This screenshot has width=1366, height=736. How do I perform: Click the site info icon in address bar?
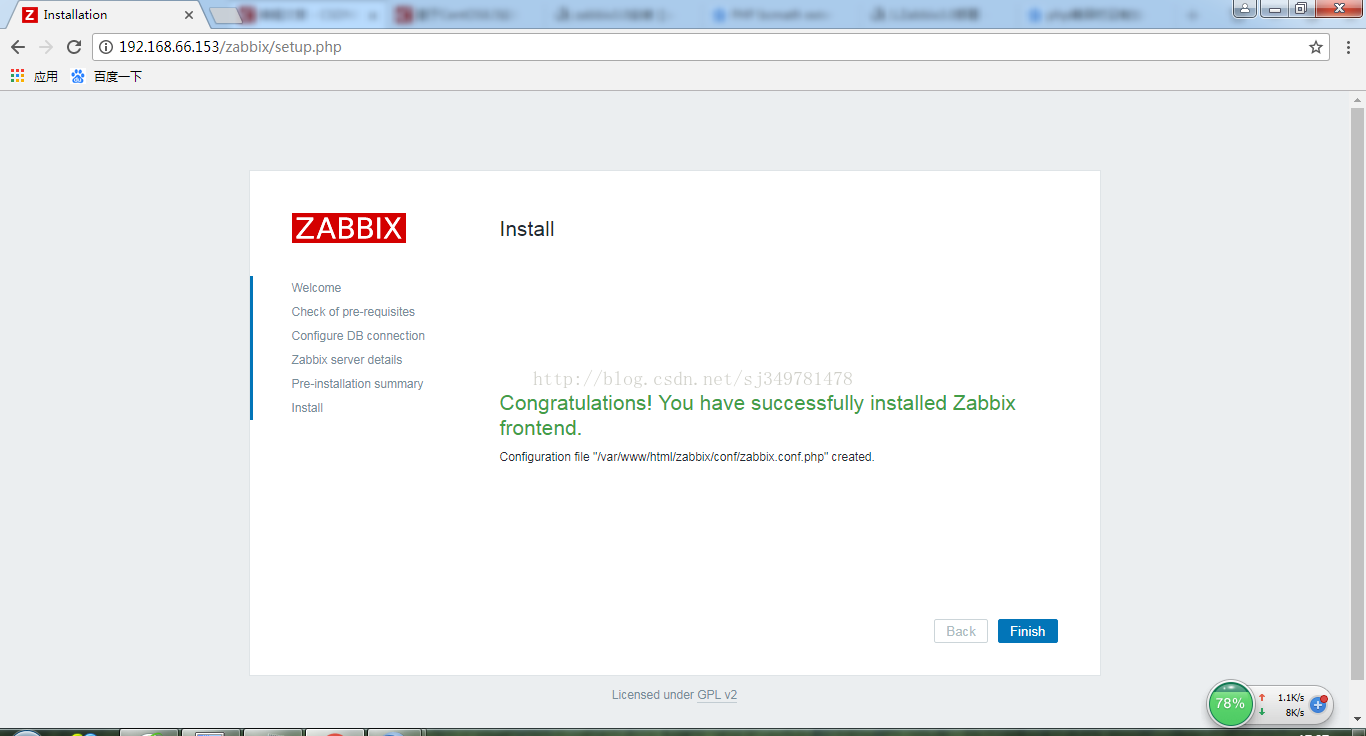coord(106,47)
